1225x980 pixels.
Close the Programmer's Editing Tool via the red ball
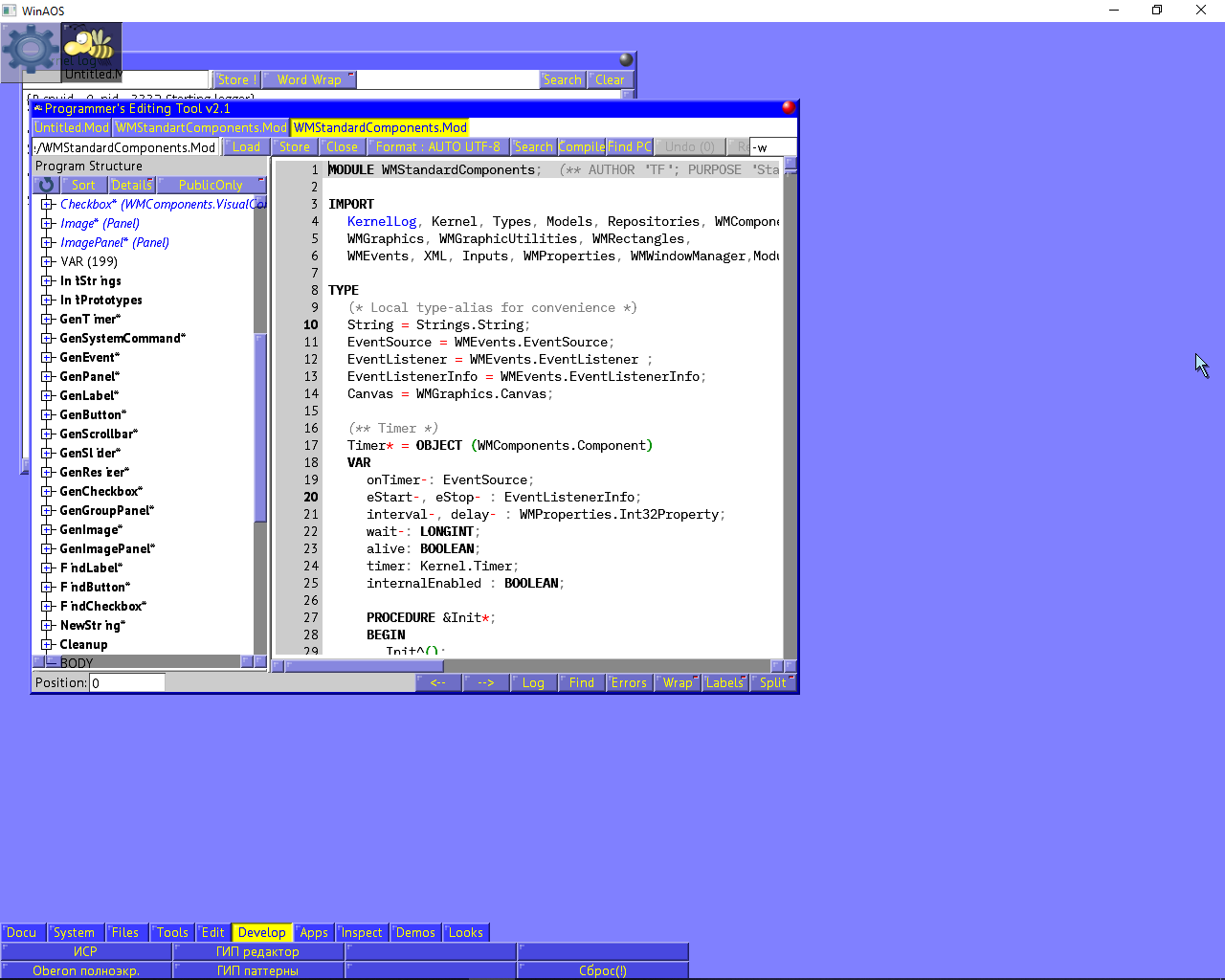pyautogui.click(x=789, y=107)
